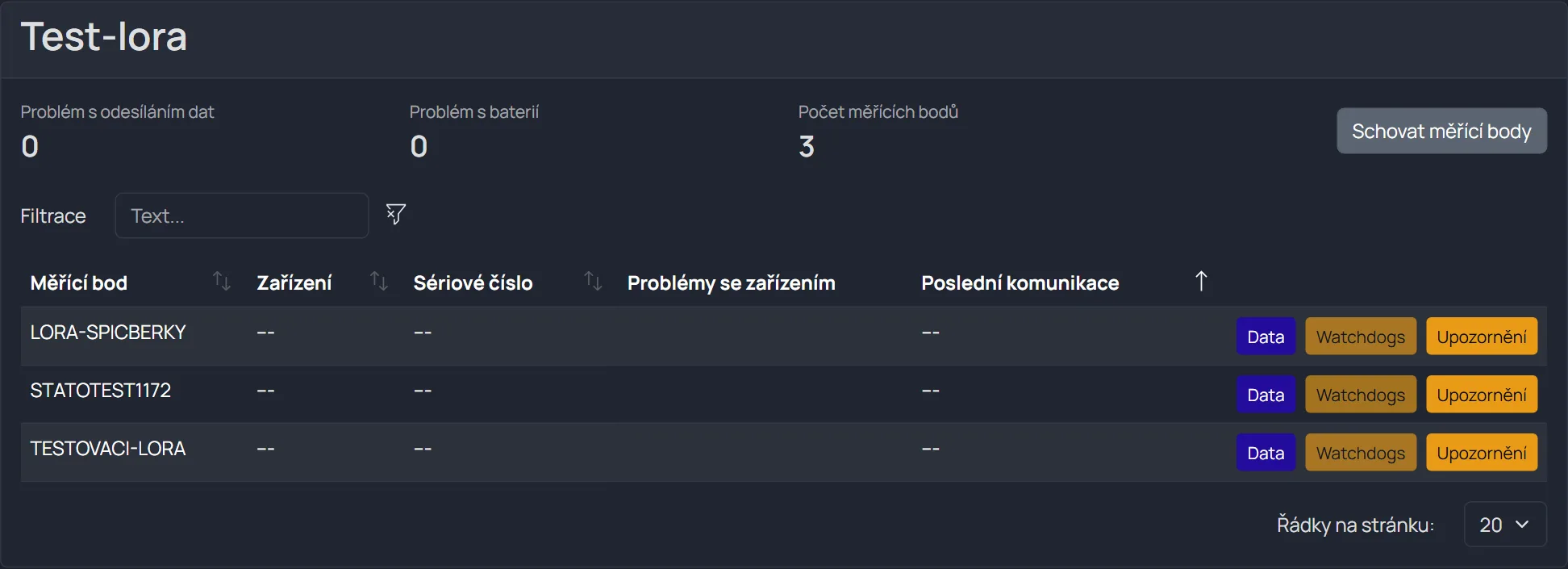Select the LORA-SPICBERKY row name

click(x=108, y=333)
